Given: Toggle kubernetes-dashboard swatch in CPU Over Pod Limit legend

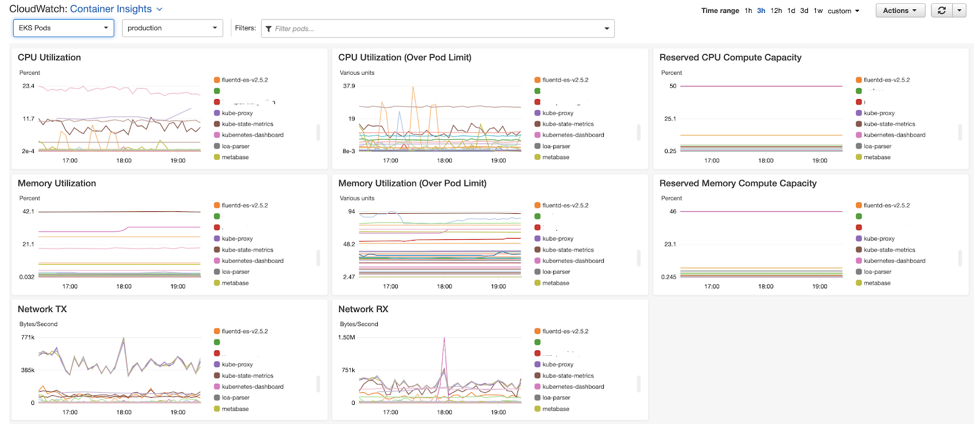Looking at the screenshot, I should click(537, 135).
